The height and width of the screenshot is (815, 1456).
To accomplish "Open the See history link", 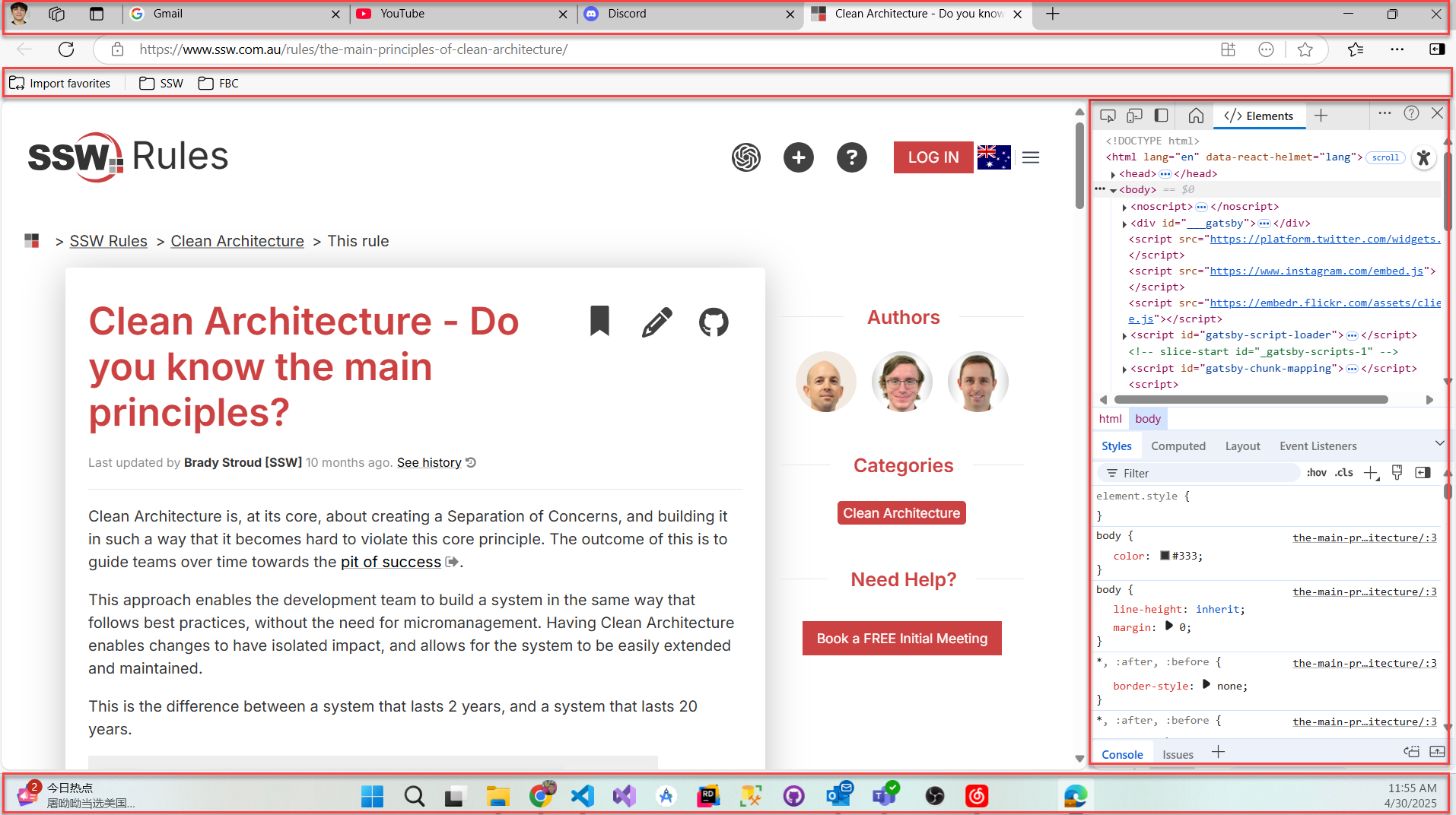I will pos(429,462).
